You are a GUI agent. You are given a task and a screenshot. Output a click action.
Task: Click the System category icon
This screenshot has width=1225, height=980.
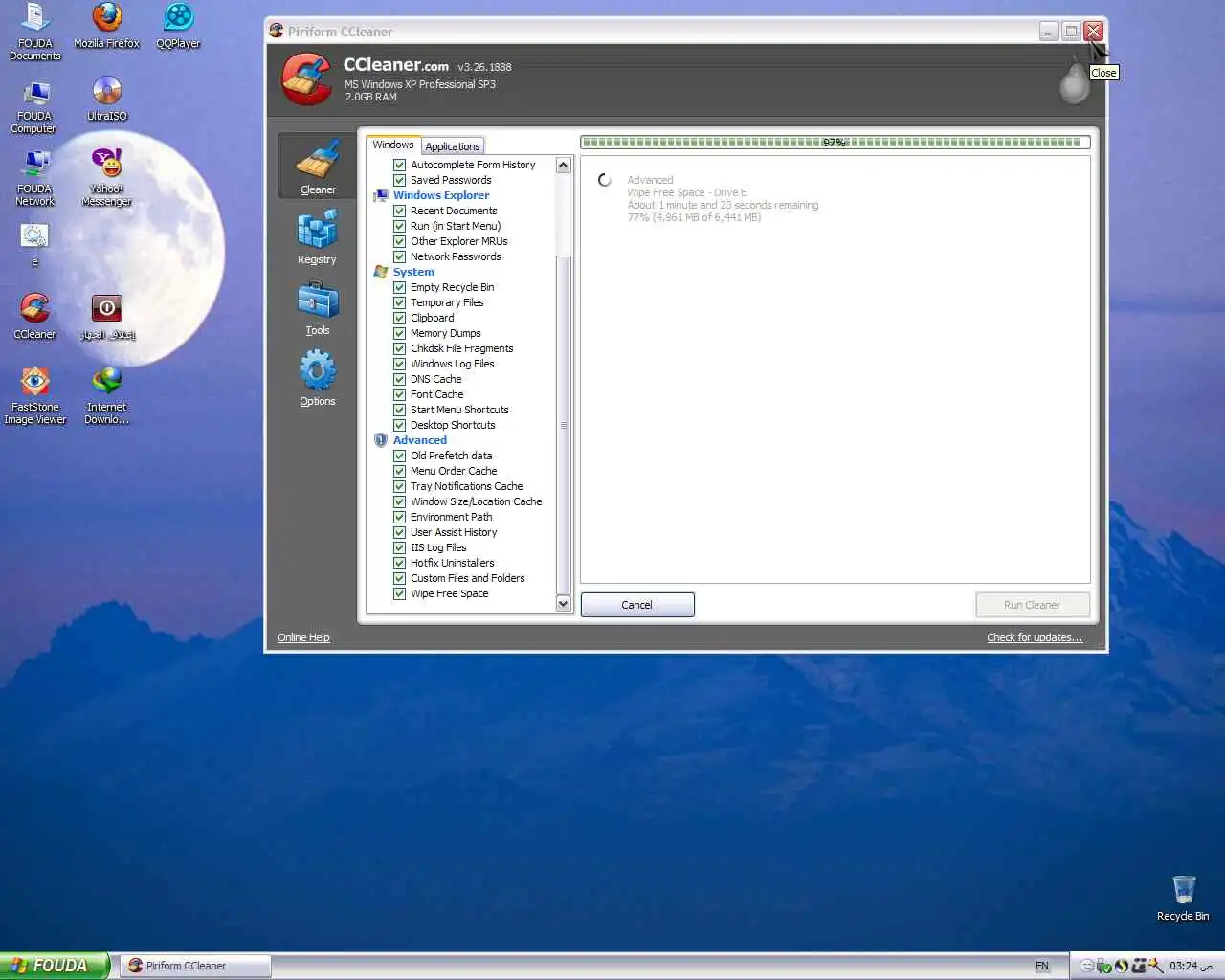(x=381, y=272)
